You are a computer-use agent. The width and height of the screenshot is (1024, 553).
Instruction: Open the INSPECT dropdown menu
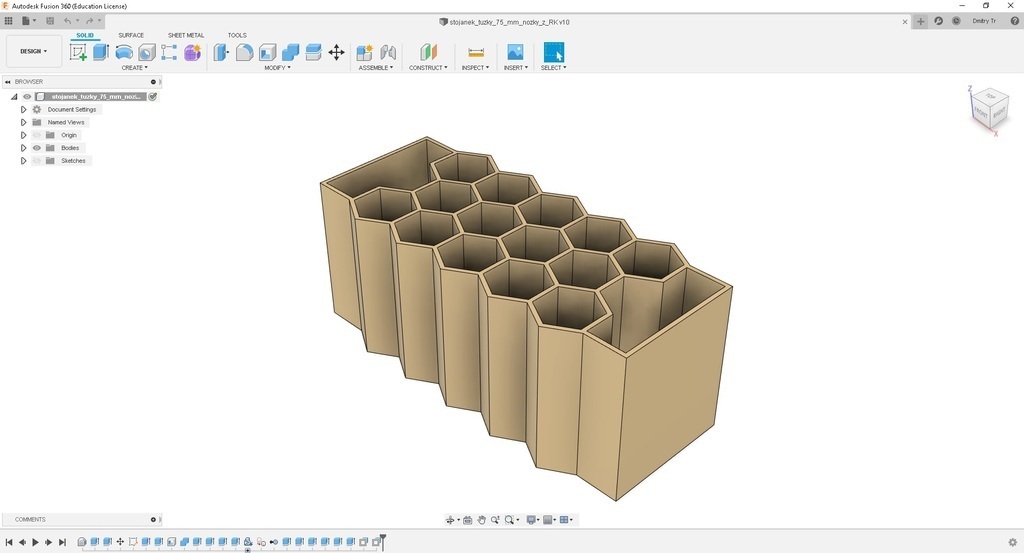coord(475,68)
